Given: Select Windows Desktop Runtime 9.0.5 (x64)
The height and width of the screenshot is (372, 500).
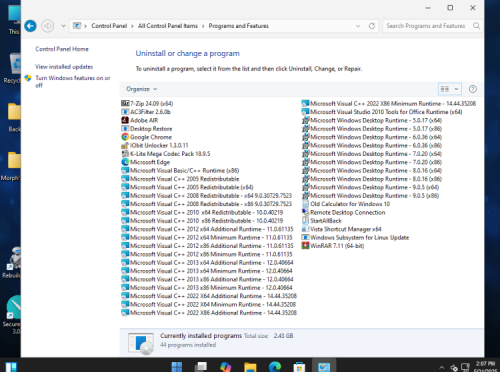Looking at the screenshot, I should 371,187.
